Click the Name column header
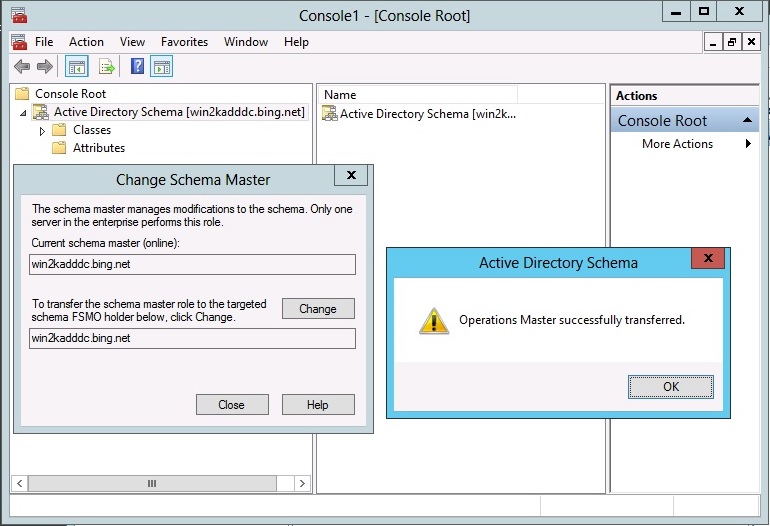The image size is (770, 526). click(x=418, y=94)
